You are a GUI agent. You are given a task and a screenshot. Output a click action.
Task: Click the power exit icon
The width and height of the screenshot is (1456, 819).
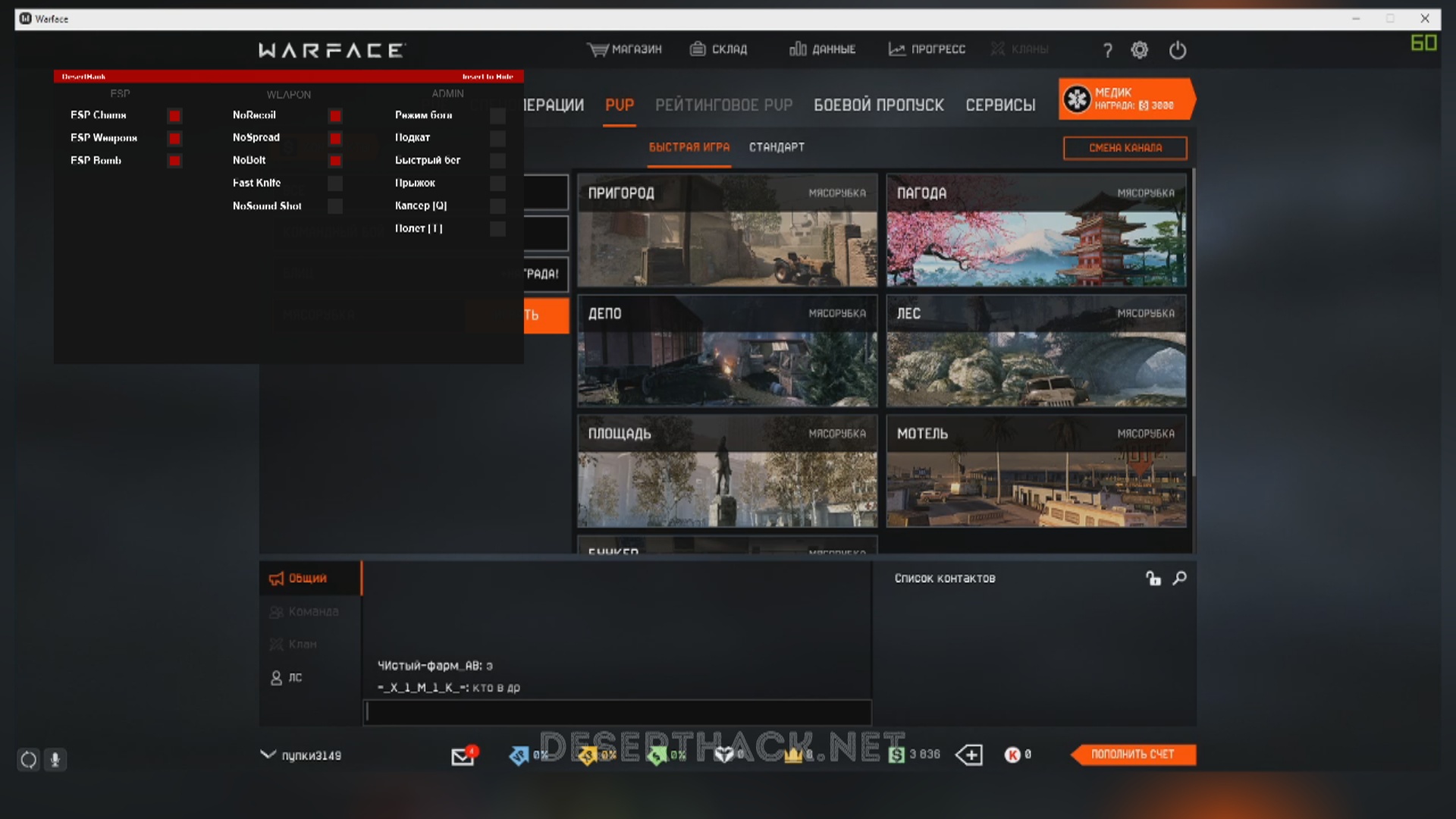pos(1177,50)
